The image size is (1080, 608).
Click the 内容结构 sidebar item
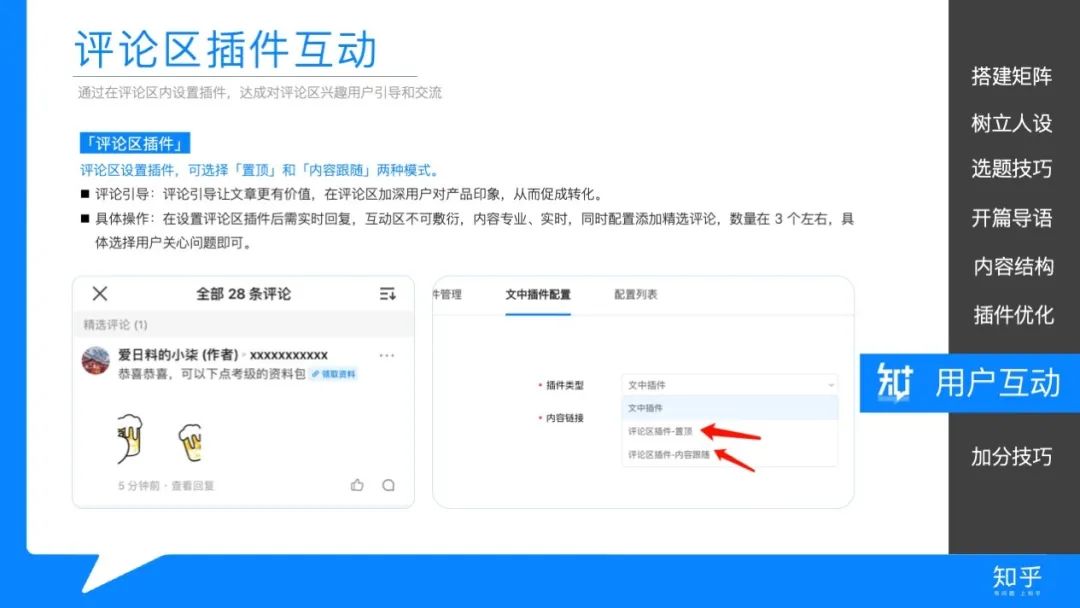[x=1013, y=266]
